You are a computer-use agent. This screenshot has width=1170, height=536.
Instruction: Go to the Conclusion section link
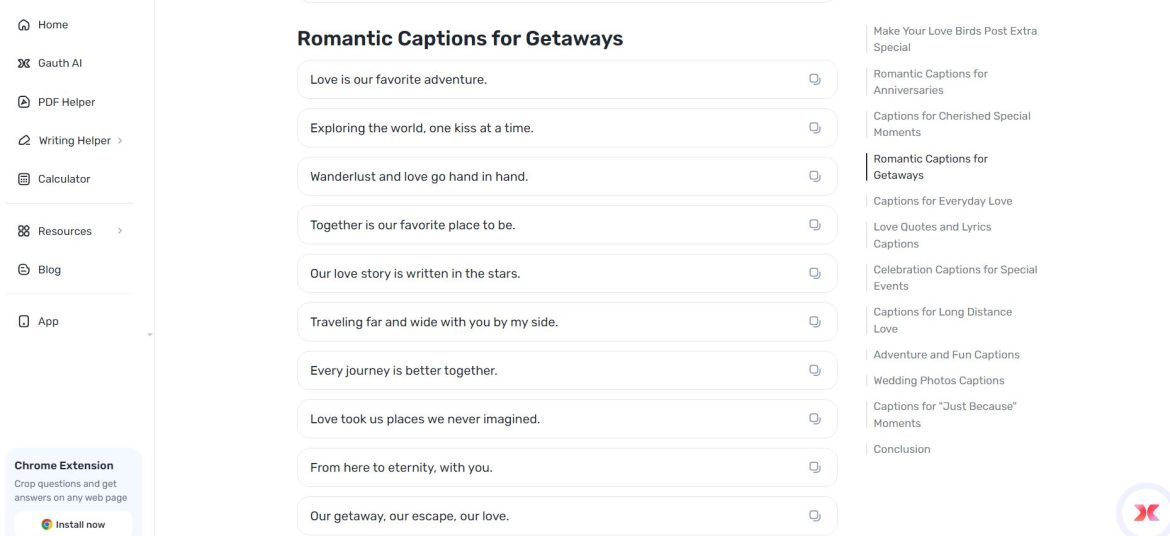[x=901, y=449]
